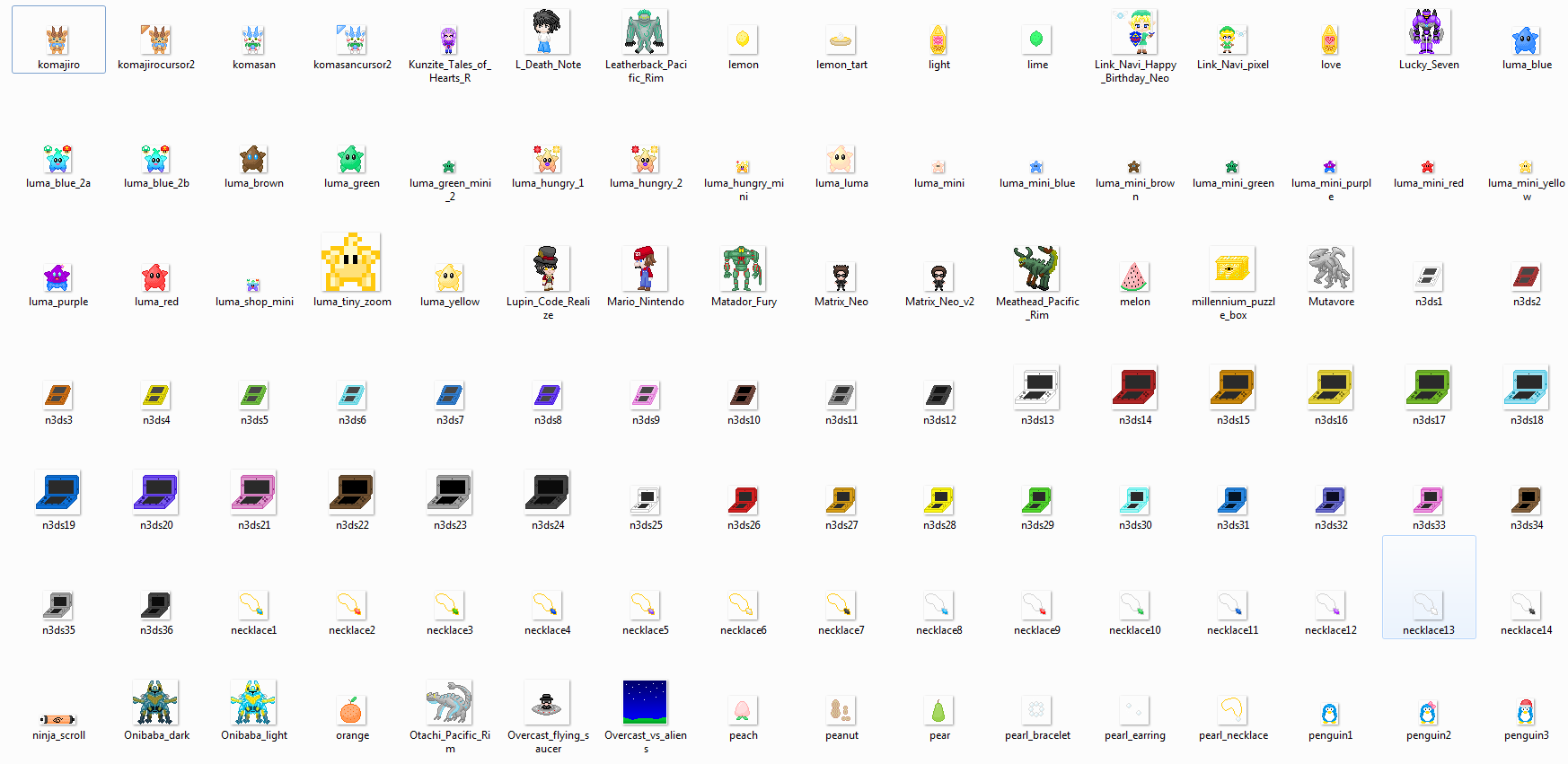Click the Matador_Fury icon
The width and height of the screenshot is (1568, 764).
[743, 268]
